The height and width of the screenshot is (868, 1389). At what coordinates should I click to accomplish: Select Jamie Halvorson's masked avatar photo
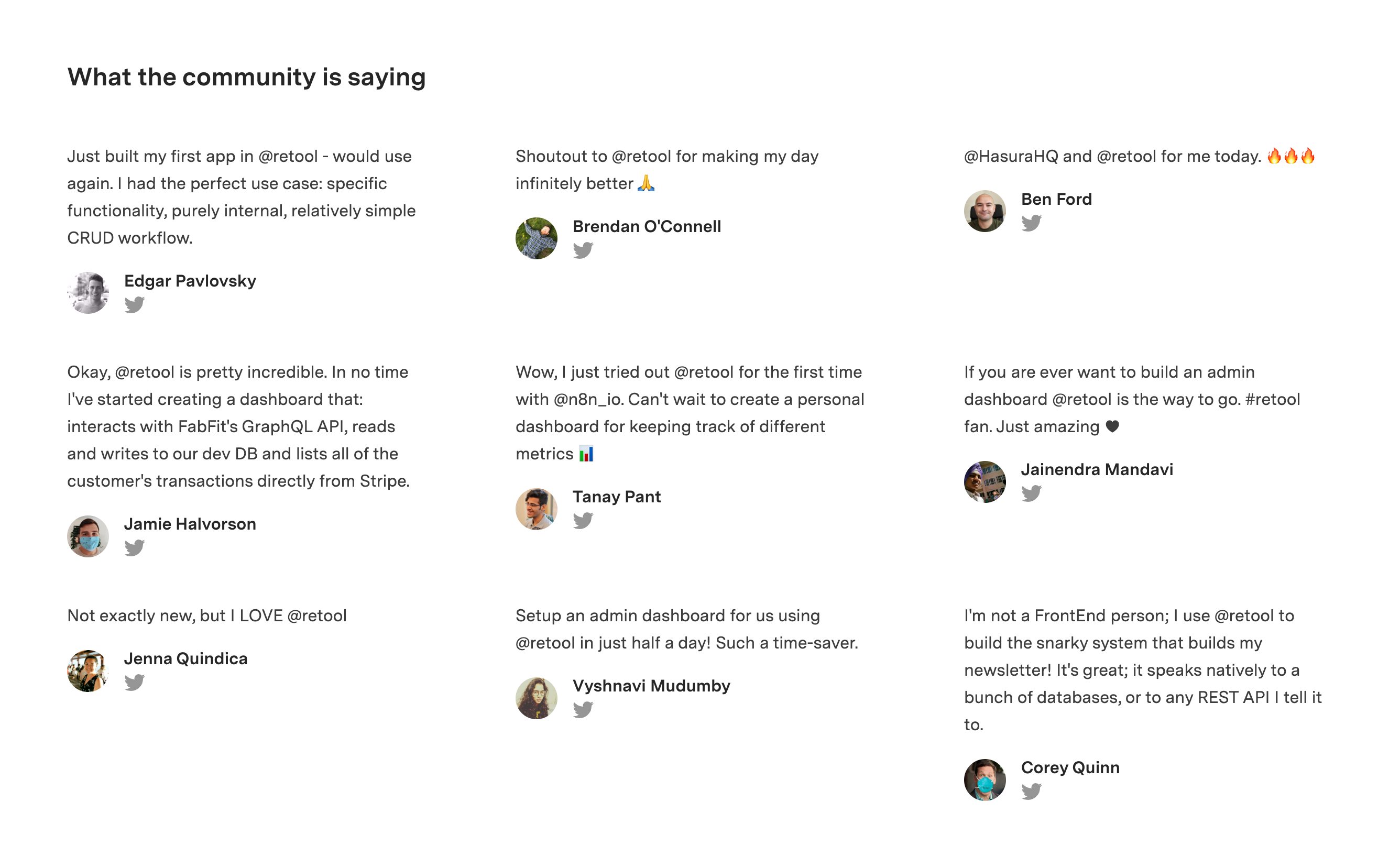coord(88,536)
